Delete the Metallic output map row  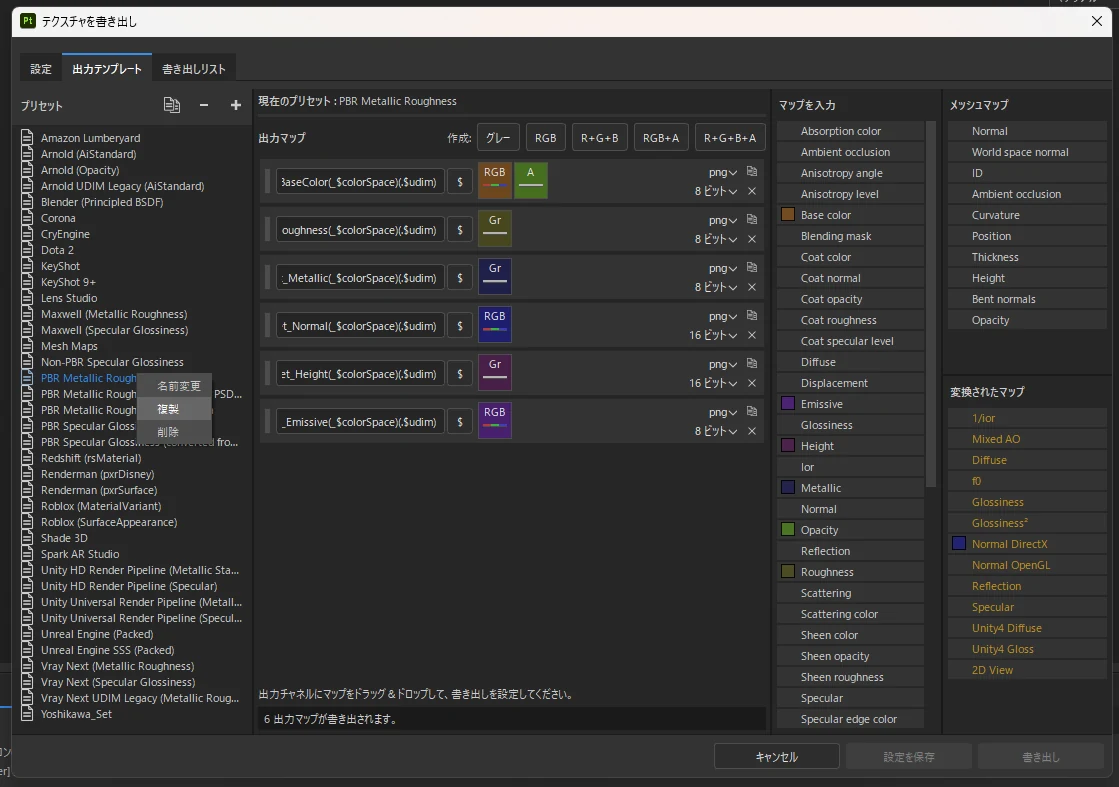751,287
